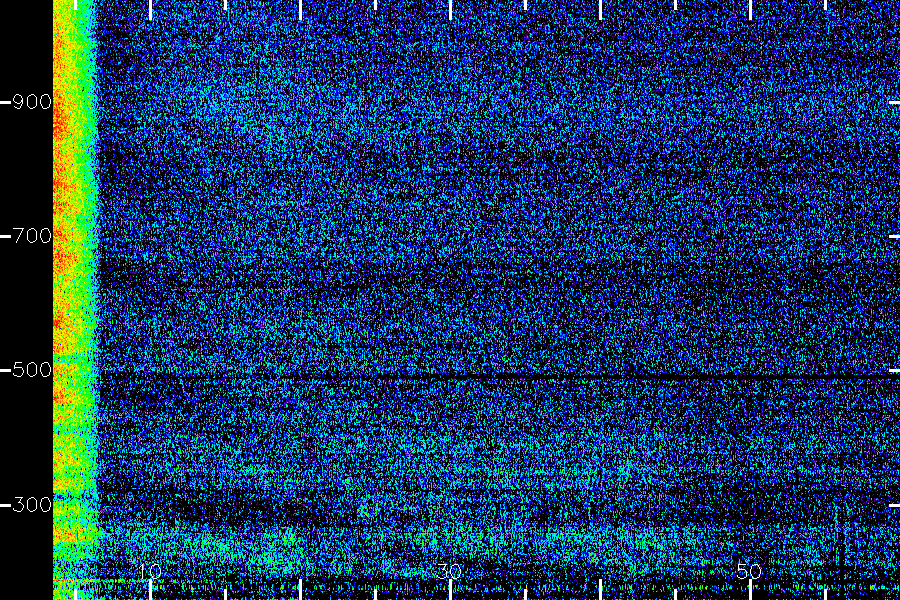Click the 10 label on the horizontal axis
This screenshot has width=900, height=600.
150,571
